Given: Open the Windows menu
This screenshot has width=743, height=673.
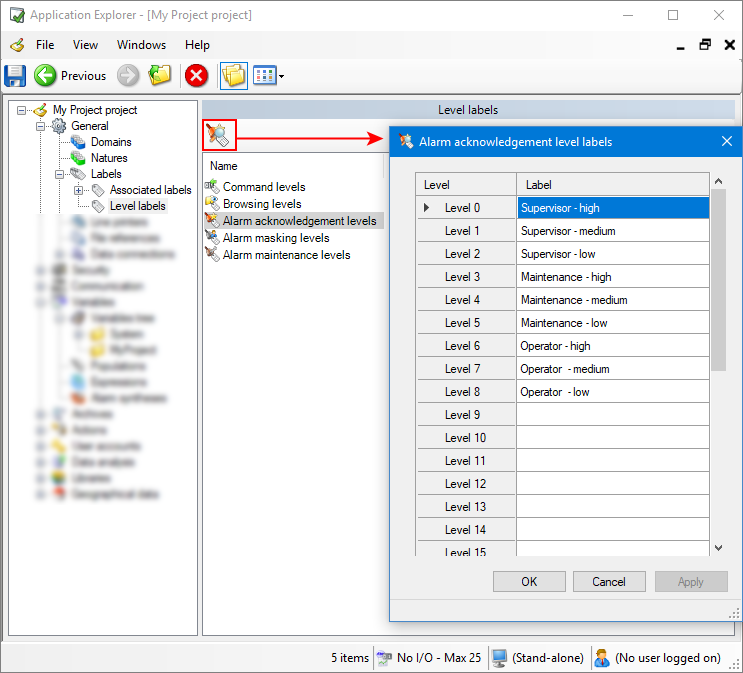Looking at the screenshot, I should click(141, 45).
